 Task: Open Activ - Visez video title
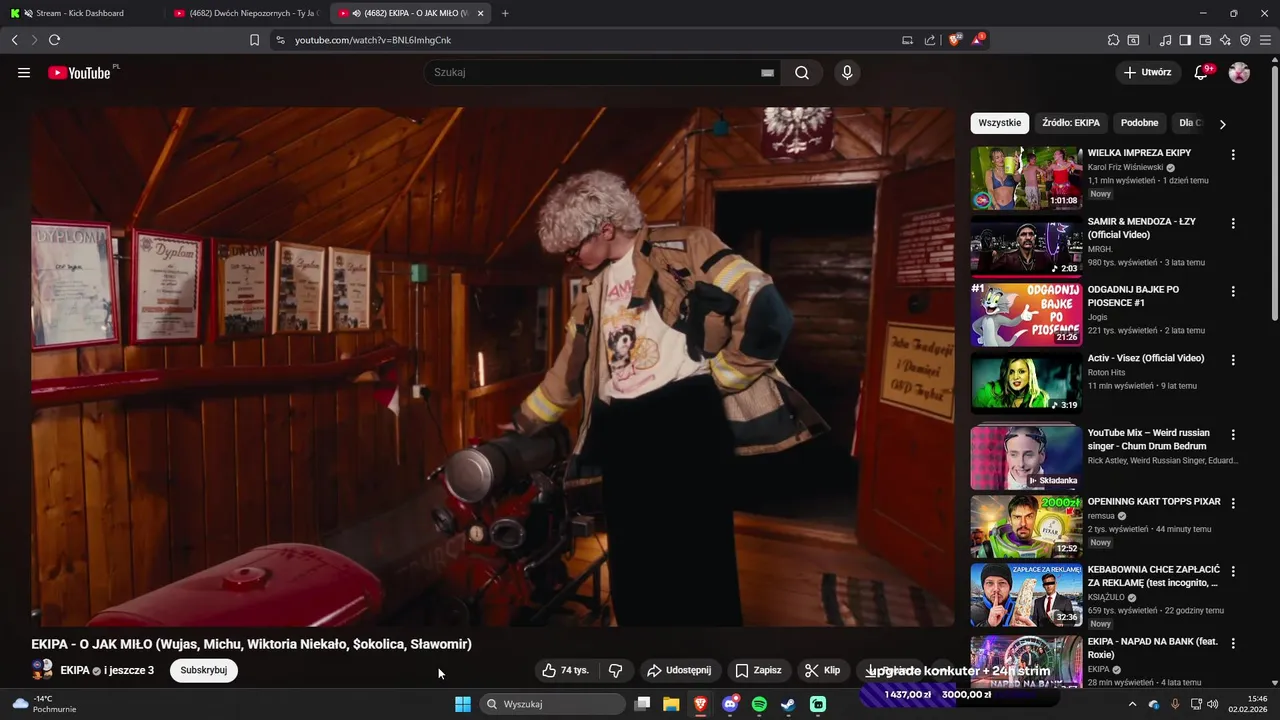tap(1146, 358)
